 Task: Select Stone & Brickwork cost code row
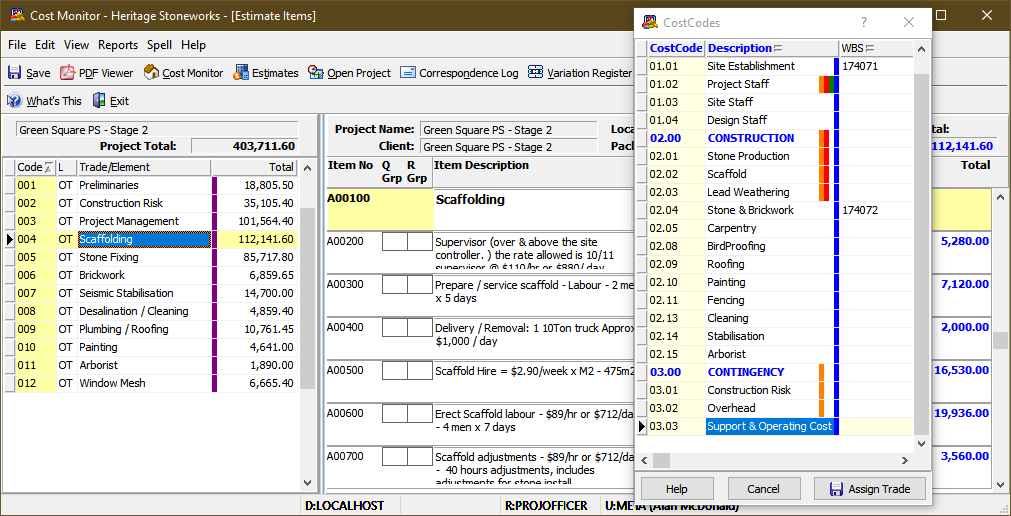pyautogui.click(x=774, y=210)
